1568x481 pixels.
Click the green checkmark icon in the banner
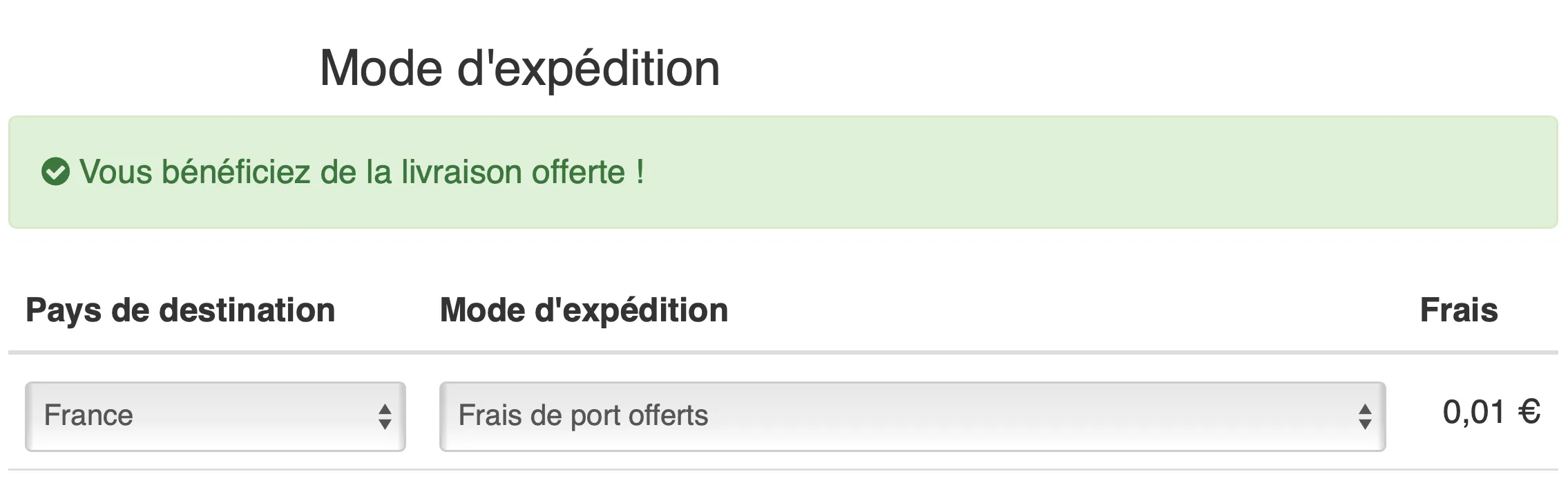pyautogui.click(x=55, y=172)
